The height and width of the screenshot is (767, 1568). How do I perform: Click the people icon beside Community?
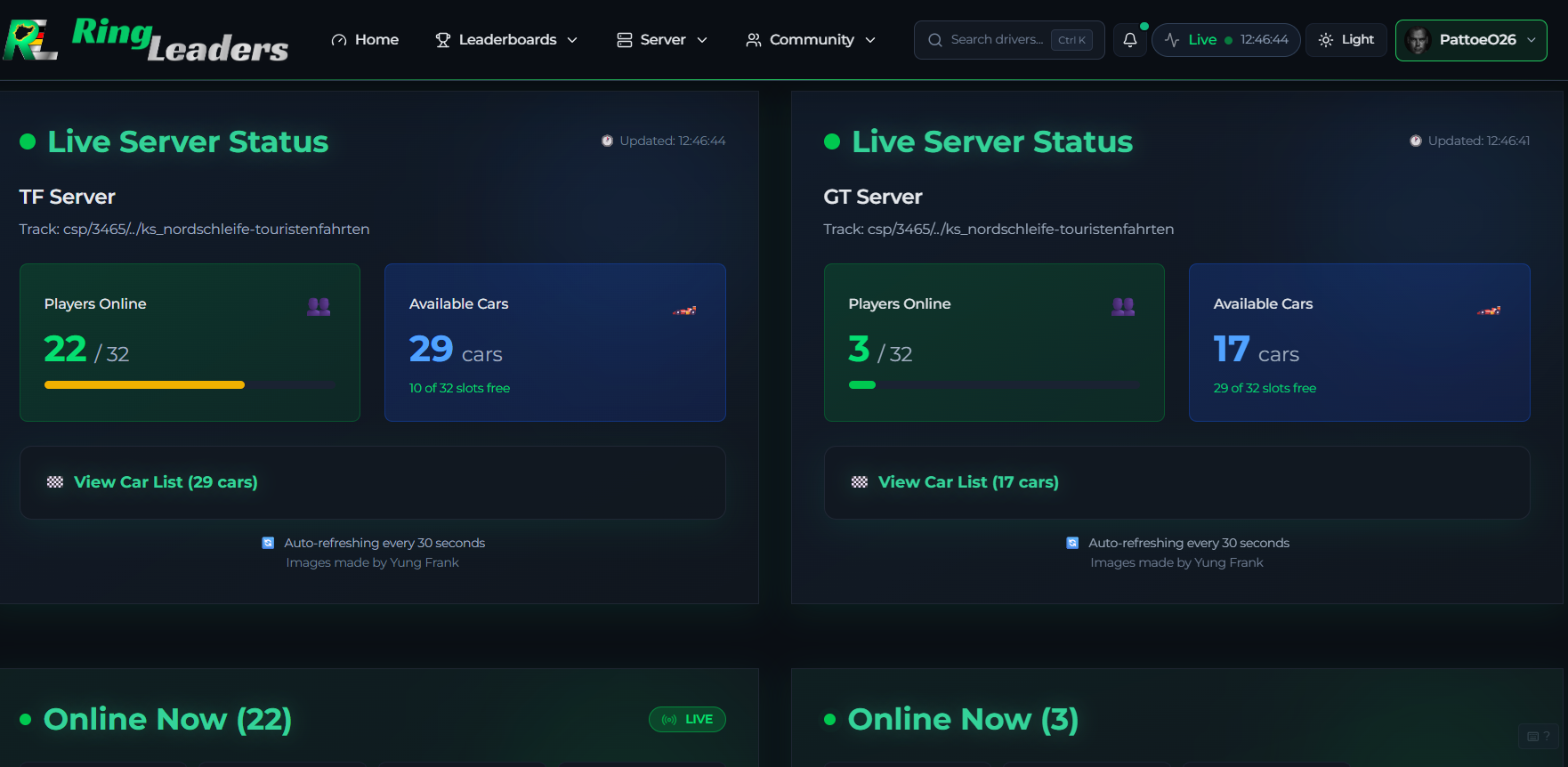(x=754, y=40)
